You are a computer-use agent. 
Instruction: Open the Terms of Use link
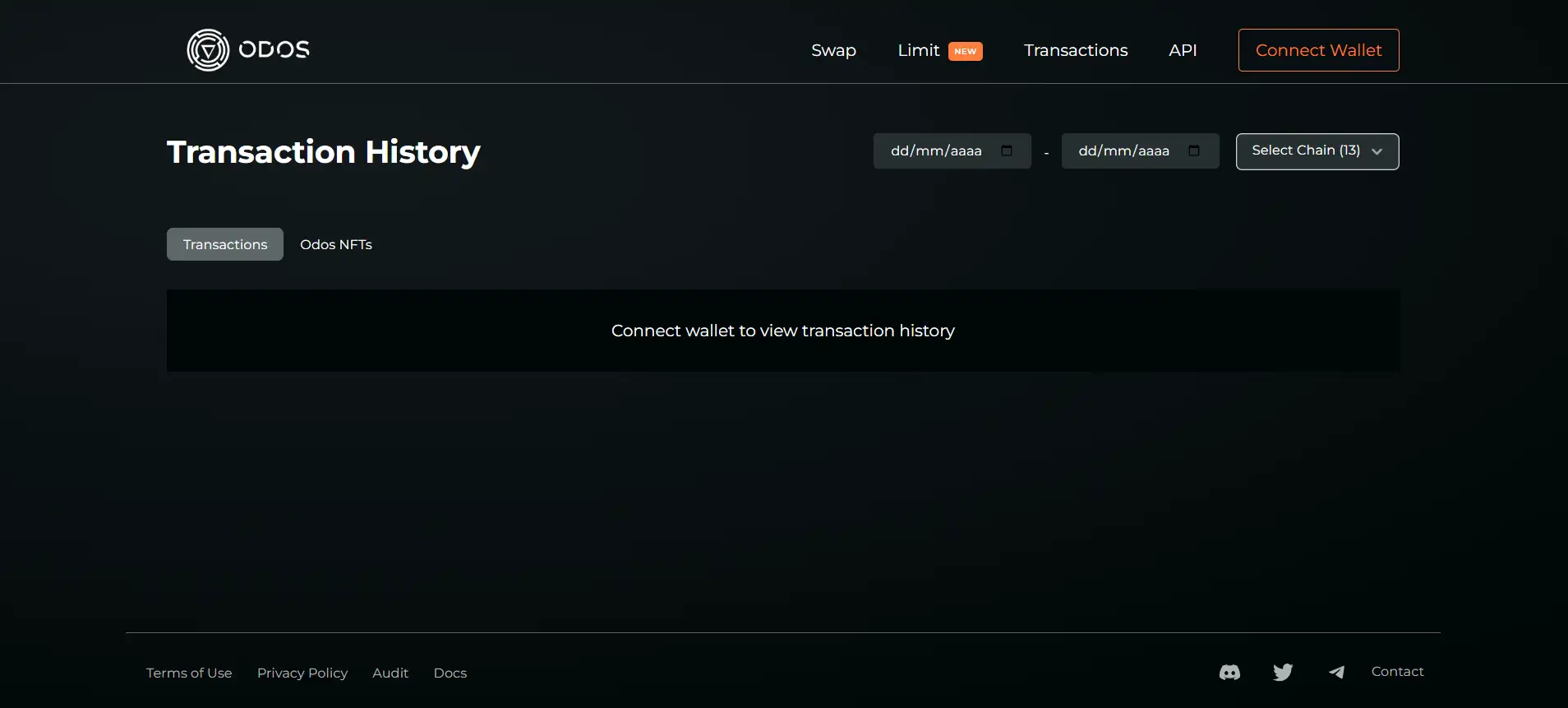[189, 673]
